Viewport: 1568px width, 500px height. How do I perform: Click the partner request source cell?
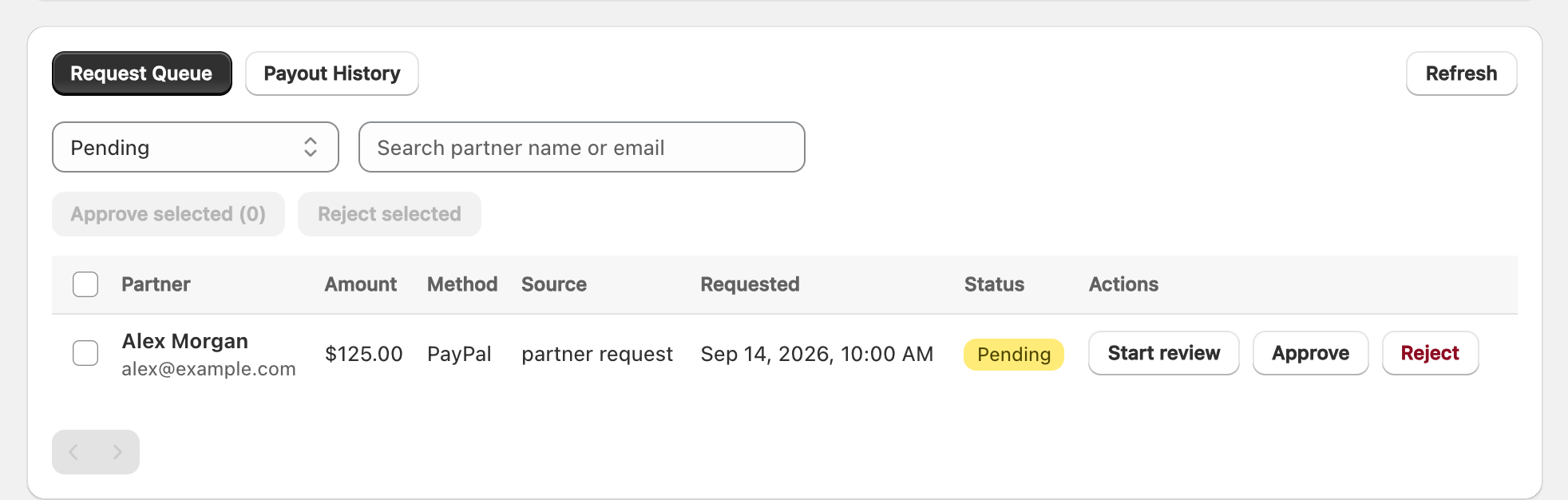(597, 354)
